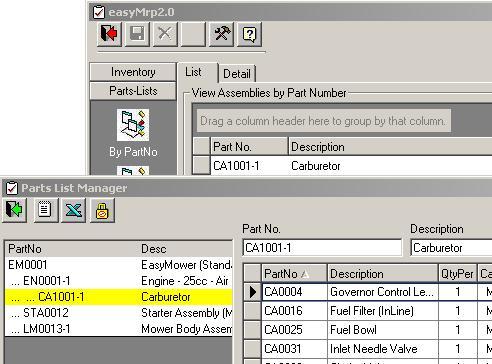Click the yellow padlock icon
This screenshot has width=492, height=364.
click(x=102, y=210)
